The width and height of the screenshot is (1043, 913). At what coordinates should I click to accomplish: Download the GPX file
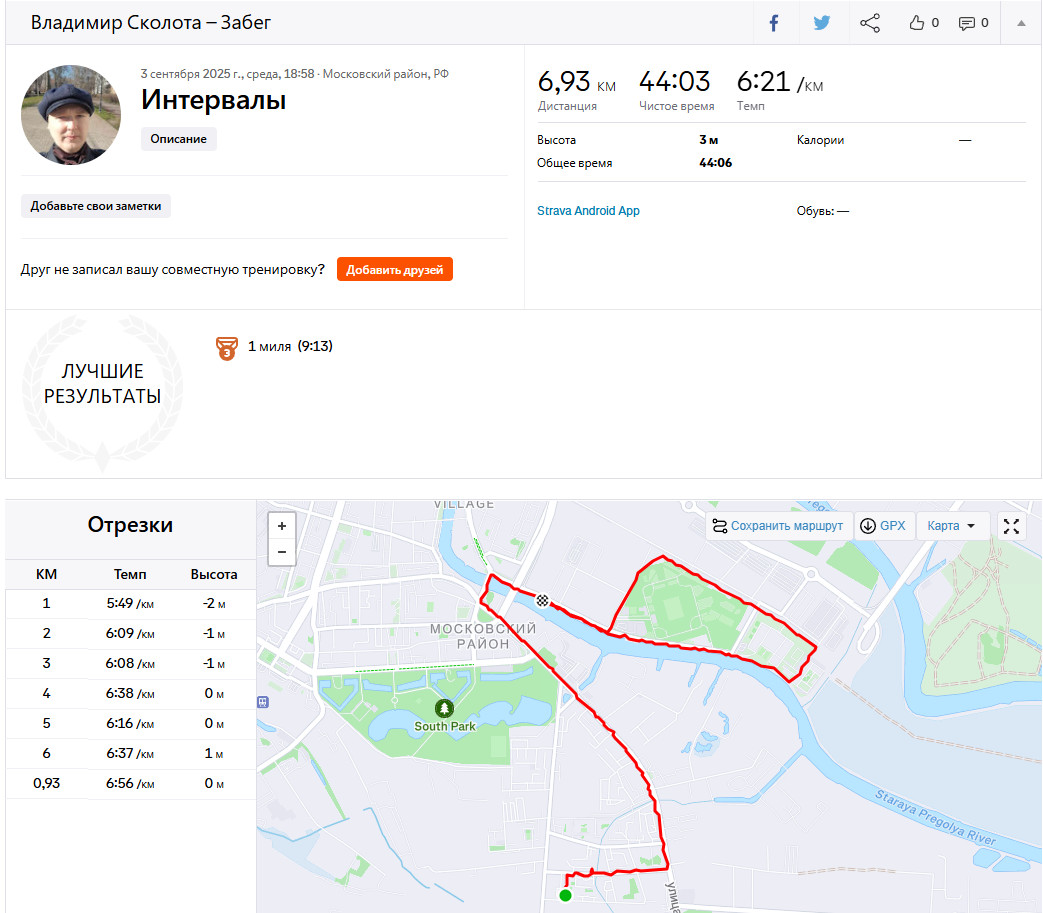(883, 526)
